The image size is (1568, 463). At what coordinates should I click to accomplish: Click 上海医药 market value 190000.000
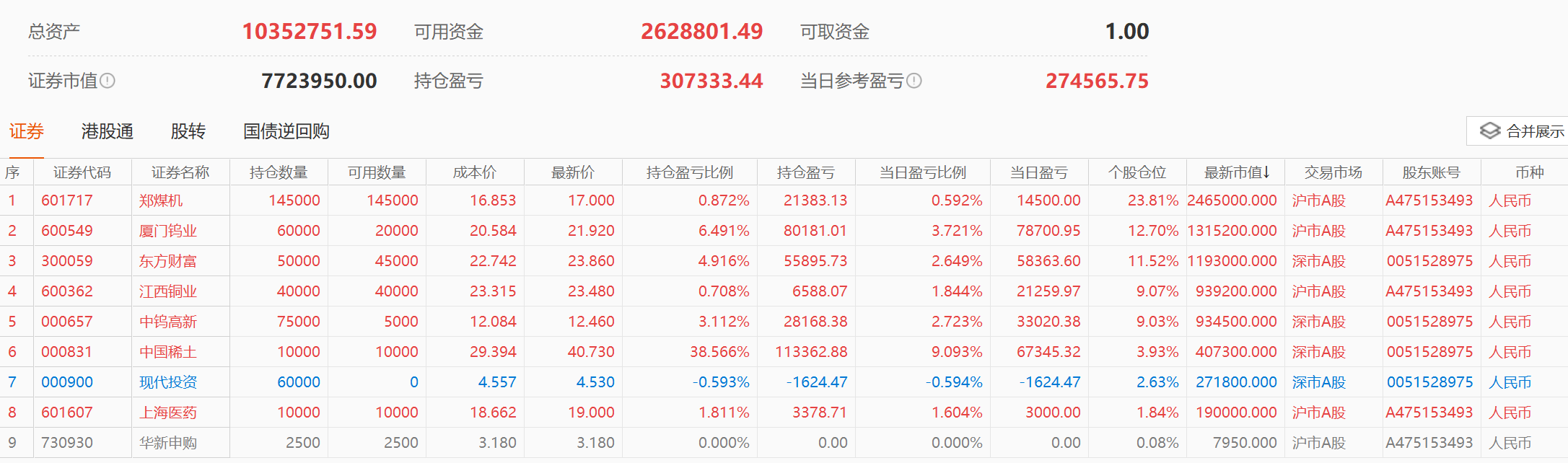1236,413
